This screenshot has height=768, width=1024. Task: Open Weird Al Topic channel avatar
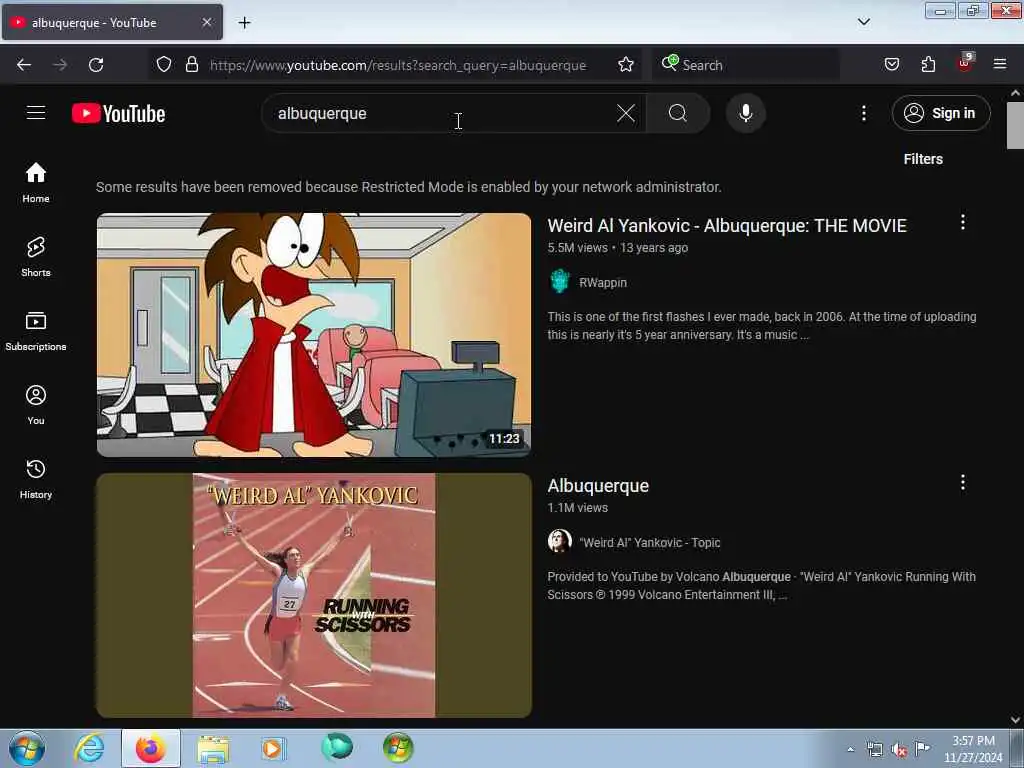pos(560,541)
